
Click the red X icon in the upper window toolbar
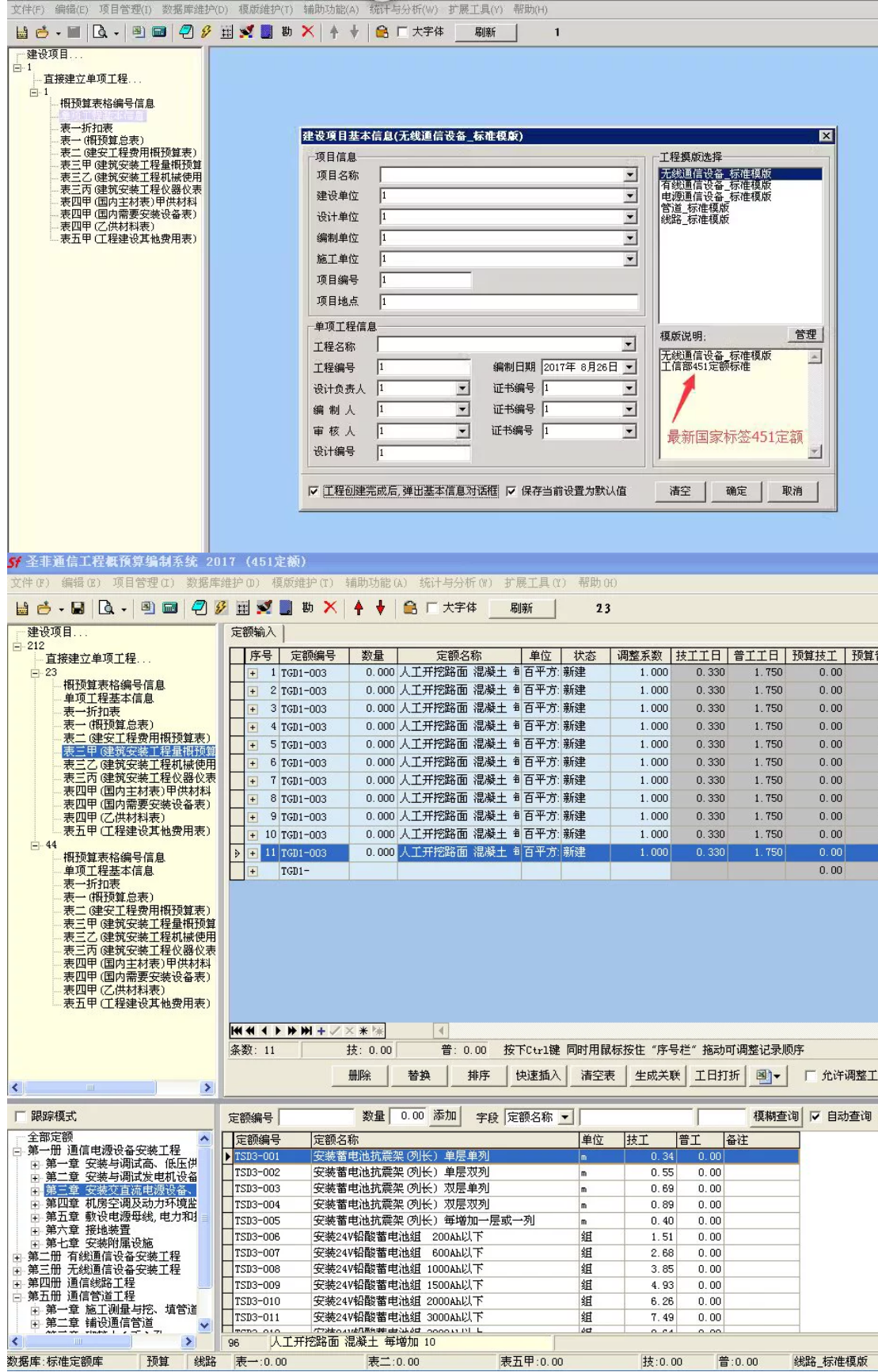[x=307, y=32]
